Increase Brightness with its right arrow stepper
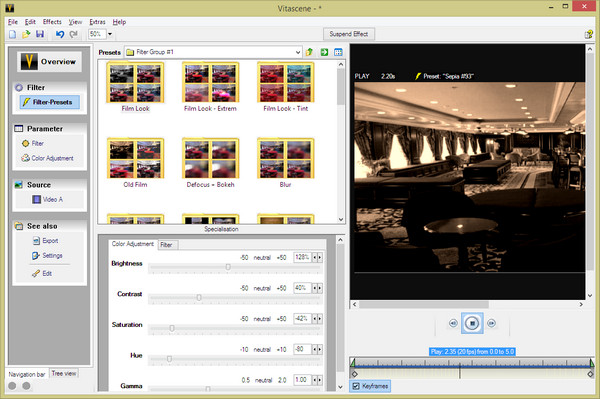Image resolution: width=600 pixels, height=399 pixels. [320, 257]
